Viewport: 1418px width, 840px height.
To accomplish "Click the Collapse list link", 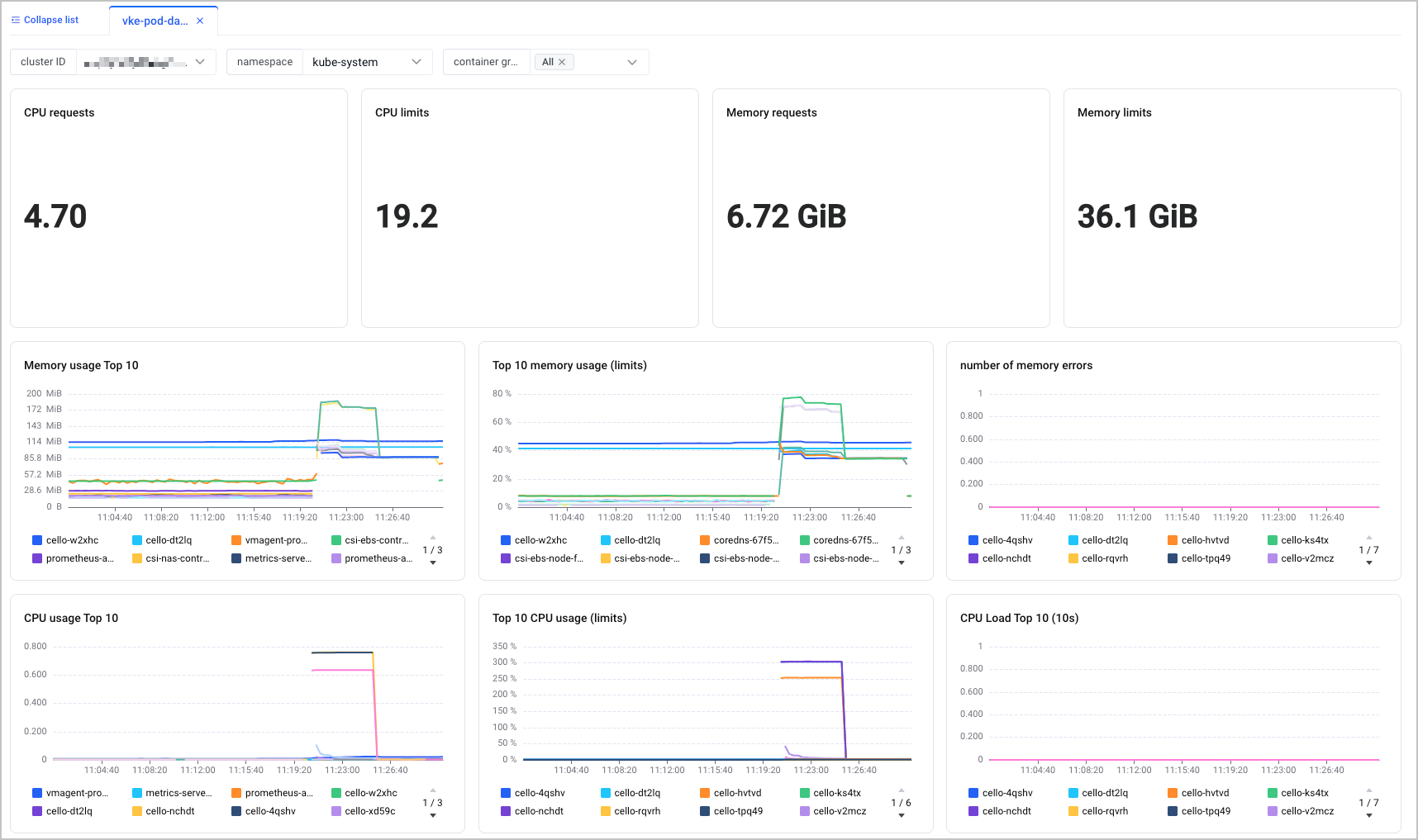I will (x=51, y=20).
